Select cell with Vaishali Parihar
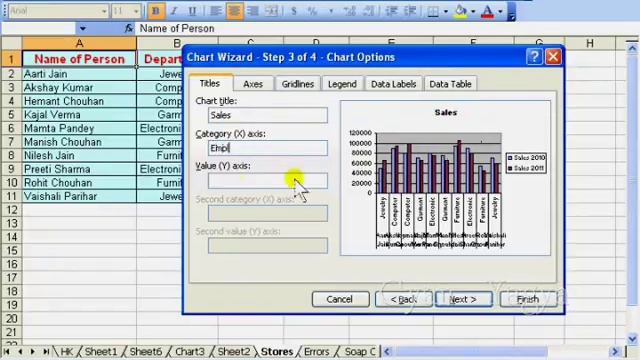 click(x=79, y=196)
